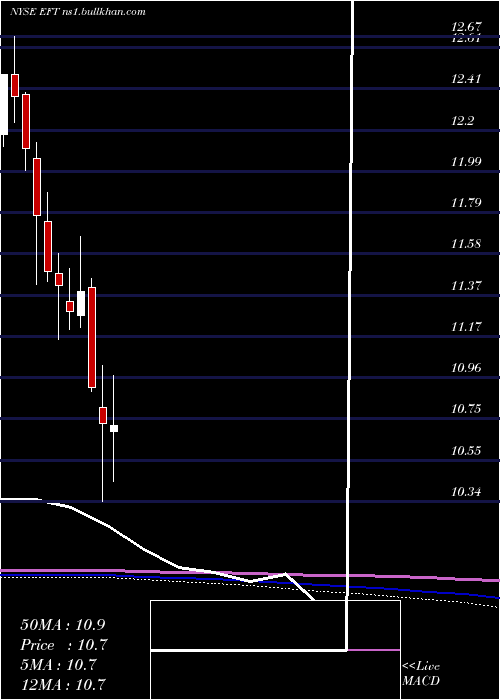Click the '12MA : 10.7' readout

click(63, 684)
